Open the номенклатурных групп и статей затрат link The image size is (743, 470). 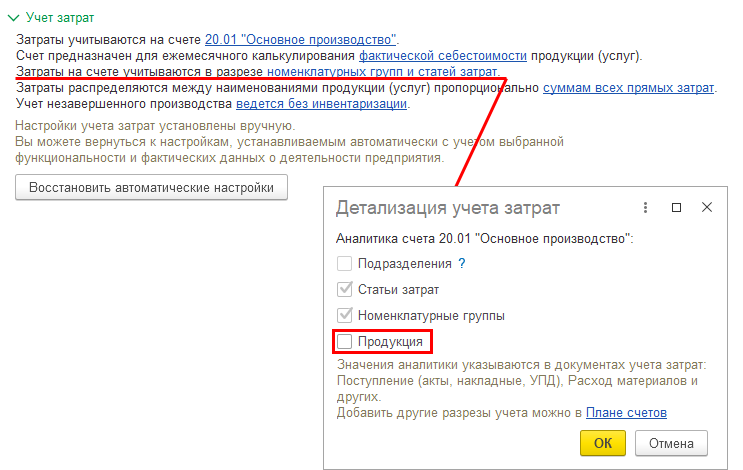coord(382,72)
